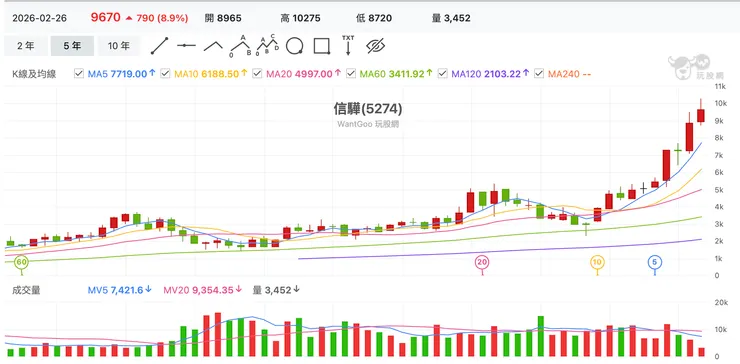The width and height of the screenshot is (740, 364).
Task: Uncheck the MA240 moving average checkbox
Action: [x=539, y=74]
